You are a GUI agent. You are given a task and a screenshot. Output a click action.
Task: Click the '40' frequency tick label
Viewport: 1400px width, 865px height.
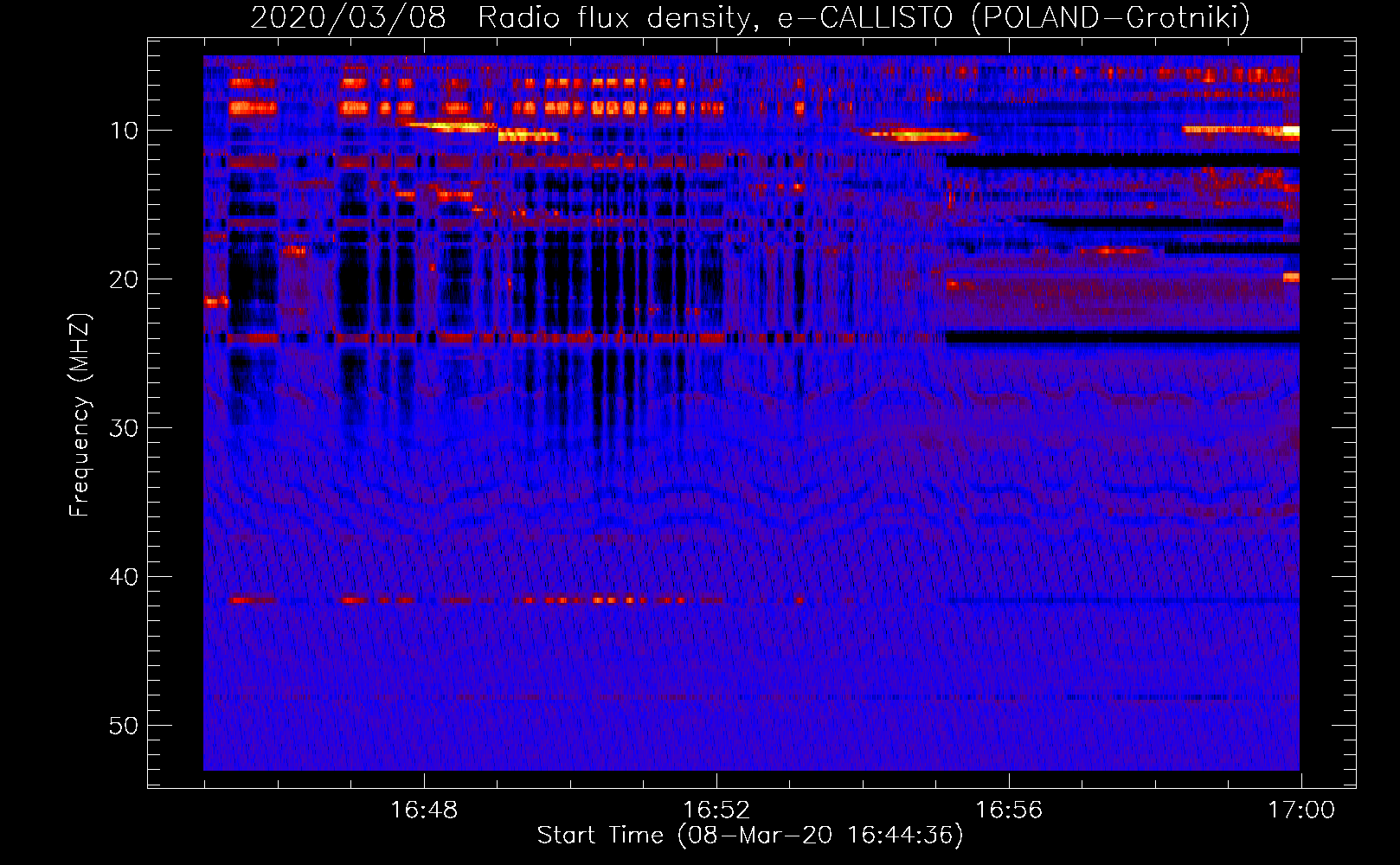point(125,577)
